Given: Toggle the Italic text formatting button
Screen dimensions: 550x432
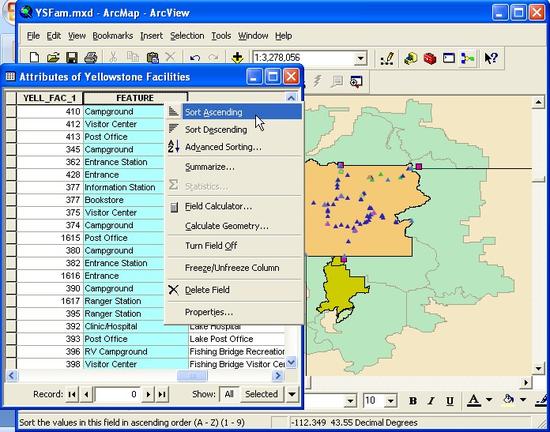Looking at the screenshot, I should pyautogui.click(x=431, y=401).
